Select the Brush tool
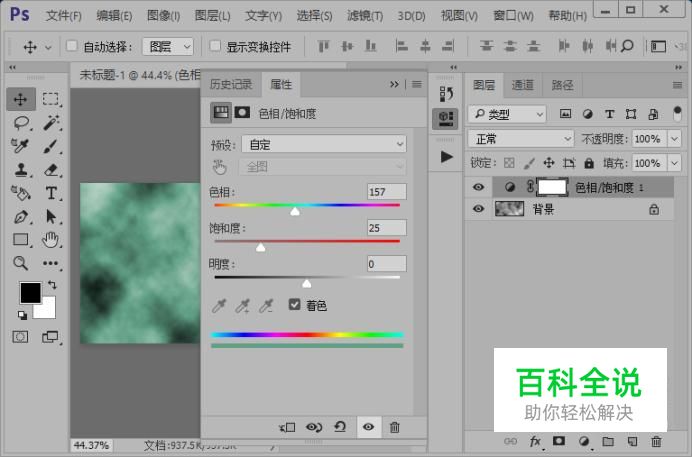Viewport: 692px width, 457px height. [51, 146]
